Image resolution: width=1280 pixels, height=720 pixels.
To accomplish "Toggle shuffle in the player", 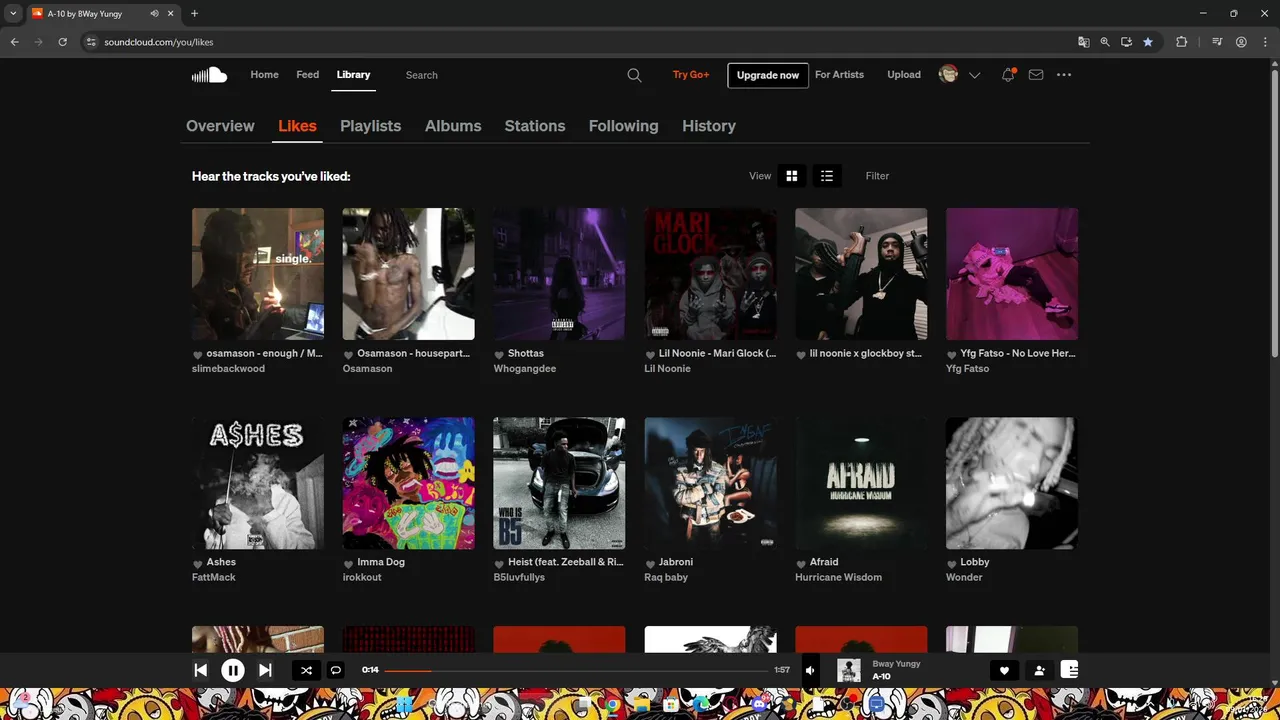I will tap(306, 671).
